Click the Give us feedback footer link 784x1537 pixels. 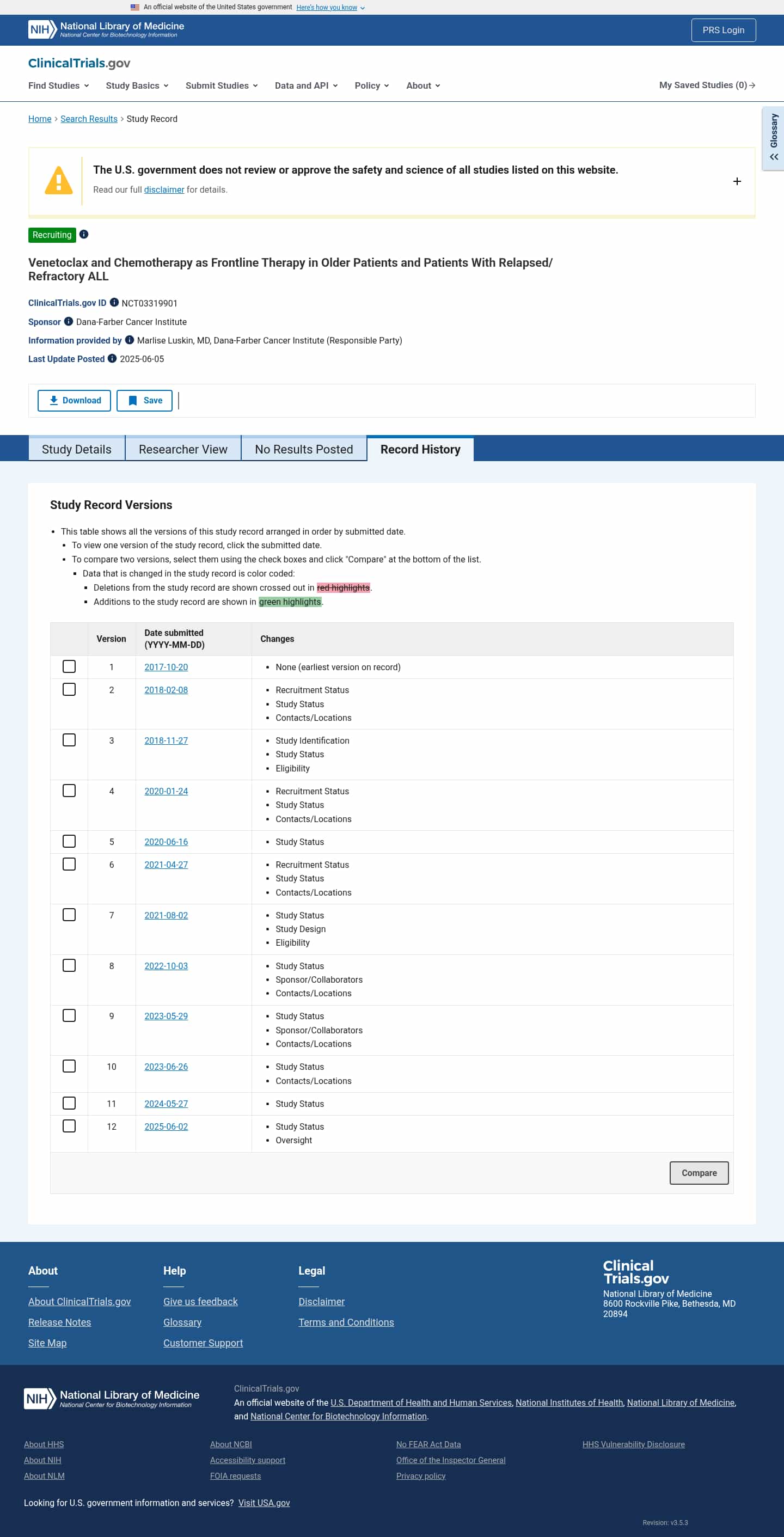(200, 1301)
